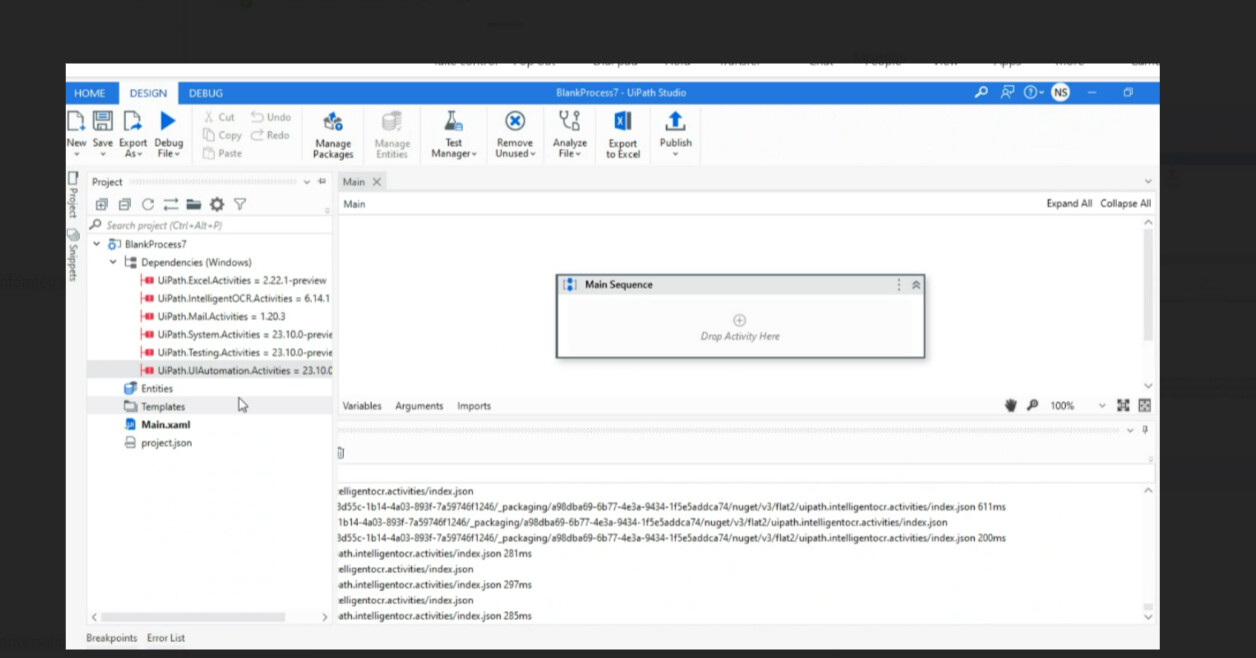Refresh the project panel
This screenshot has width=1256, height=658.
[x=147, y=203]
